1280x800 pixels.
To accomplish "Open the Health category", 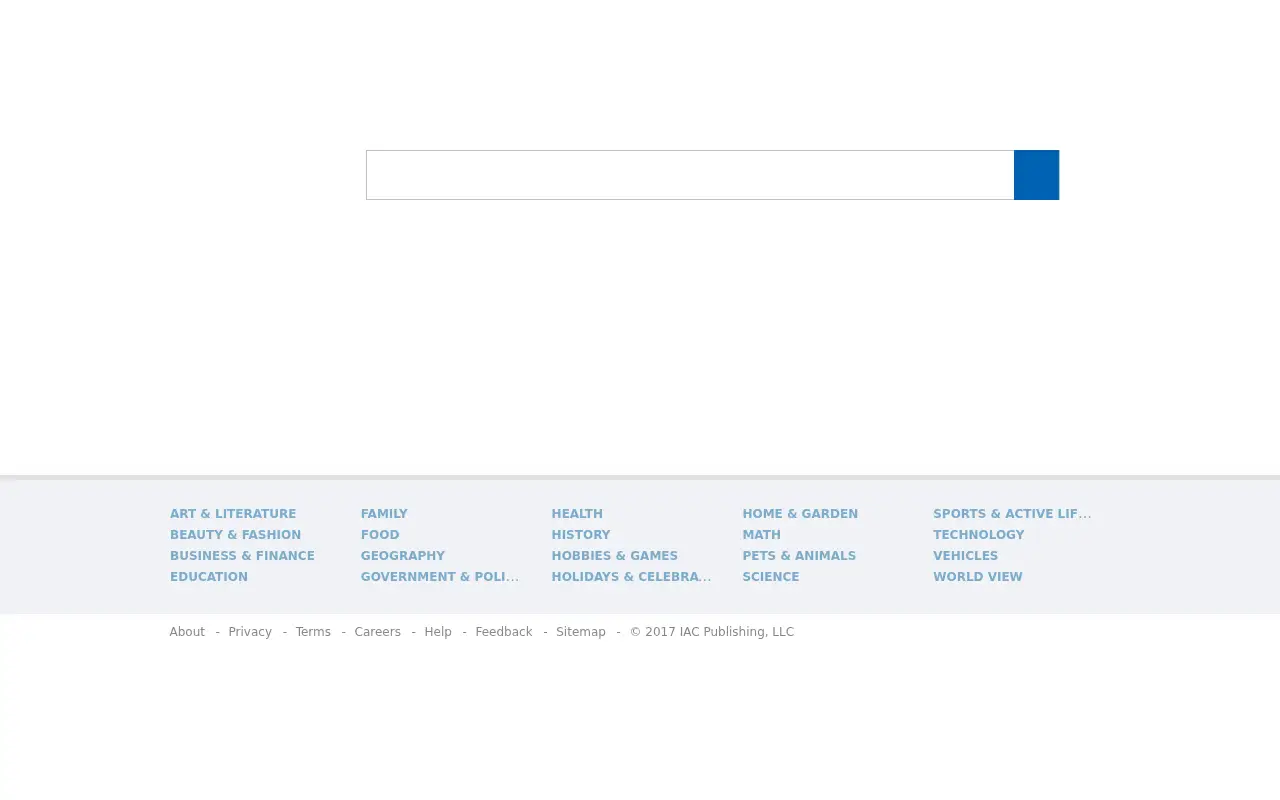I will point(577,514).
